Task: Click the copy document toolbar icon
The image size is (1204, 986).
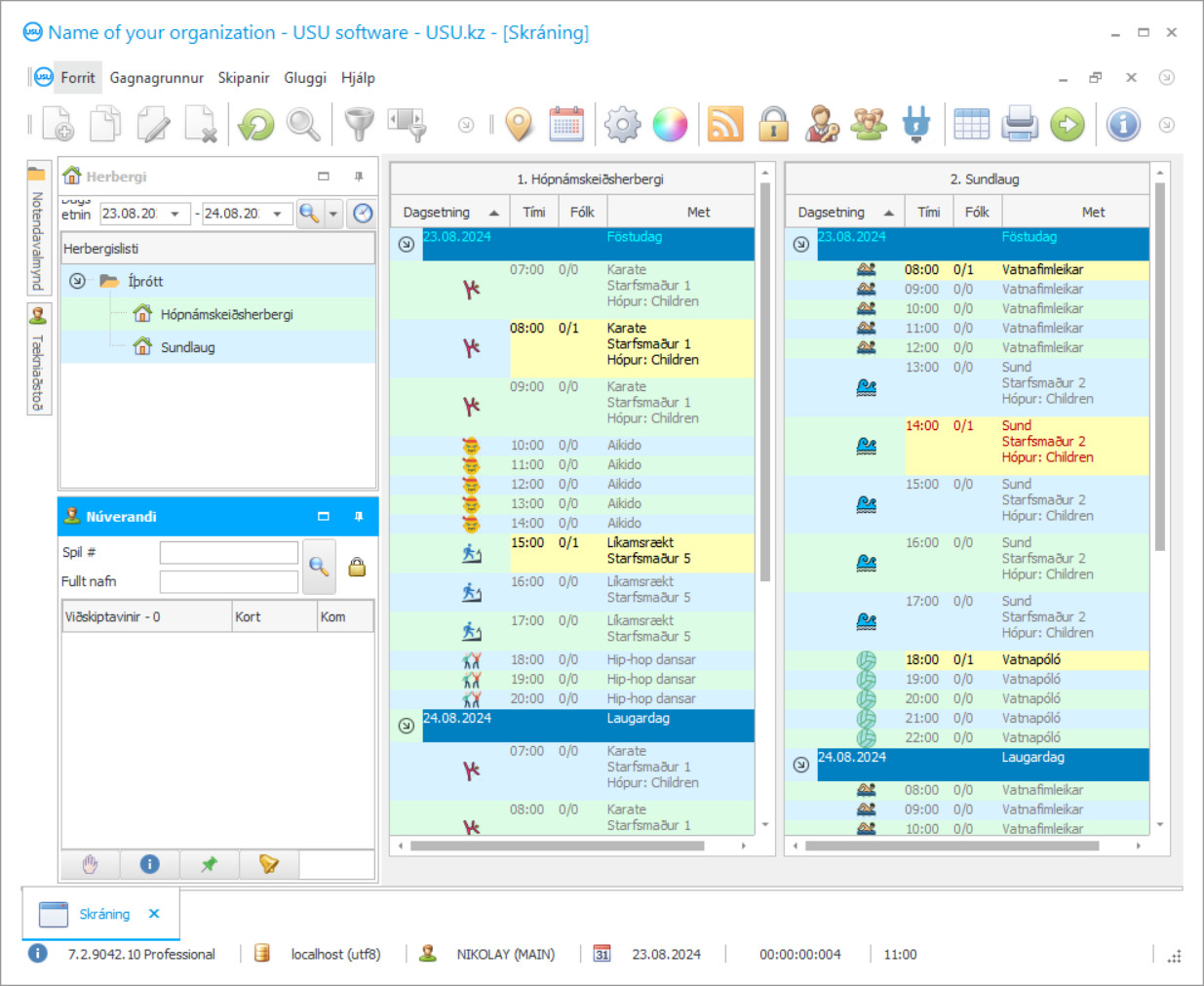Action: pos(105,125)
